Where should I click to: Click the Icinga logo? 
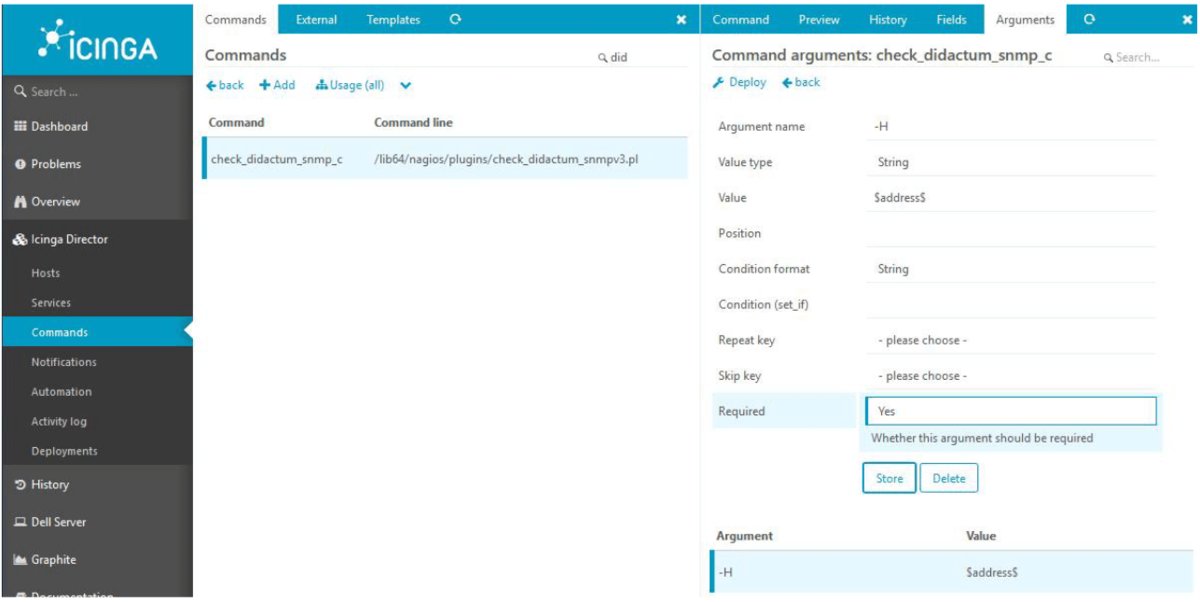tap(96, 40)
